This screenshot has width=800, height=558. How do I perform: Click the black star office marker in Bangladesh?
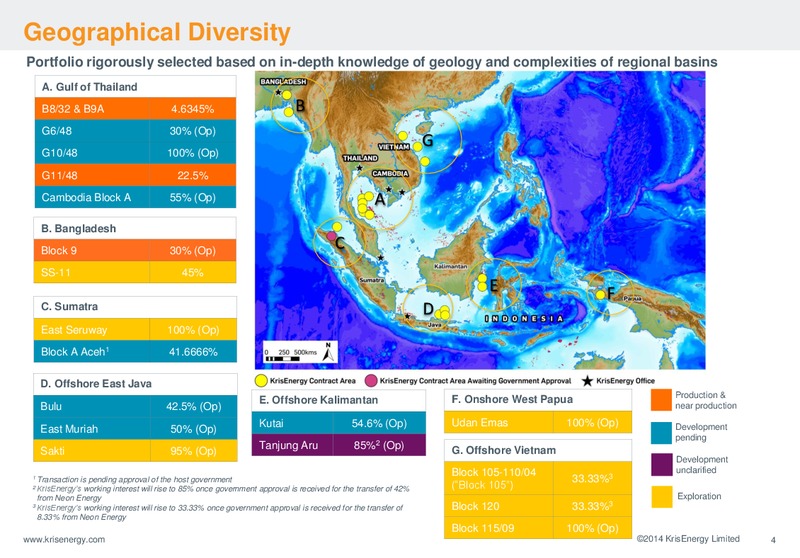coord(278,92)
